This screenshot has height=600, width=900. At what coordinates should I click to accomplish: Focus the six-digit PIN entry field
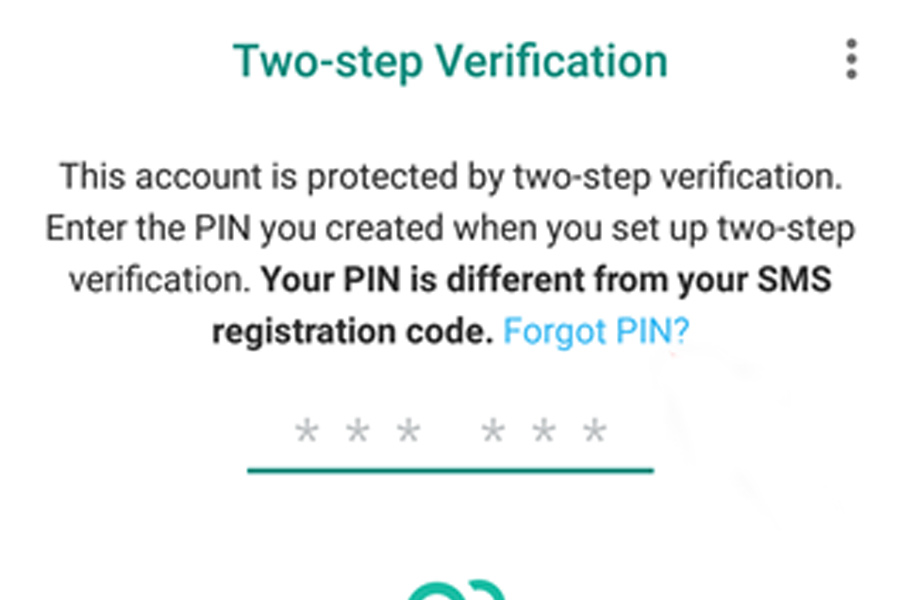coord(450,433)
